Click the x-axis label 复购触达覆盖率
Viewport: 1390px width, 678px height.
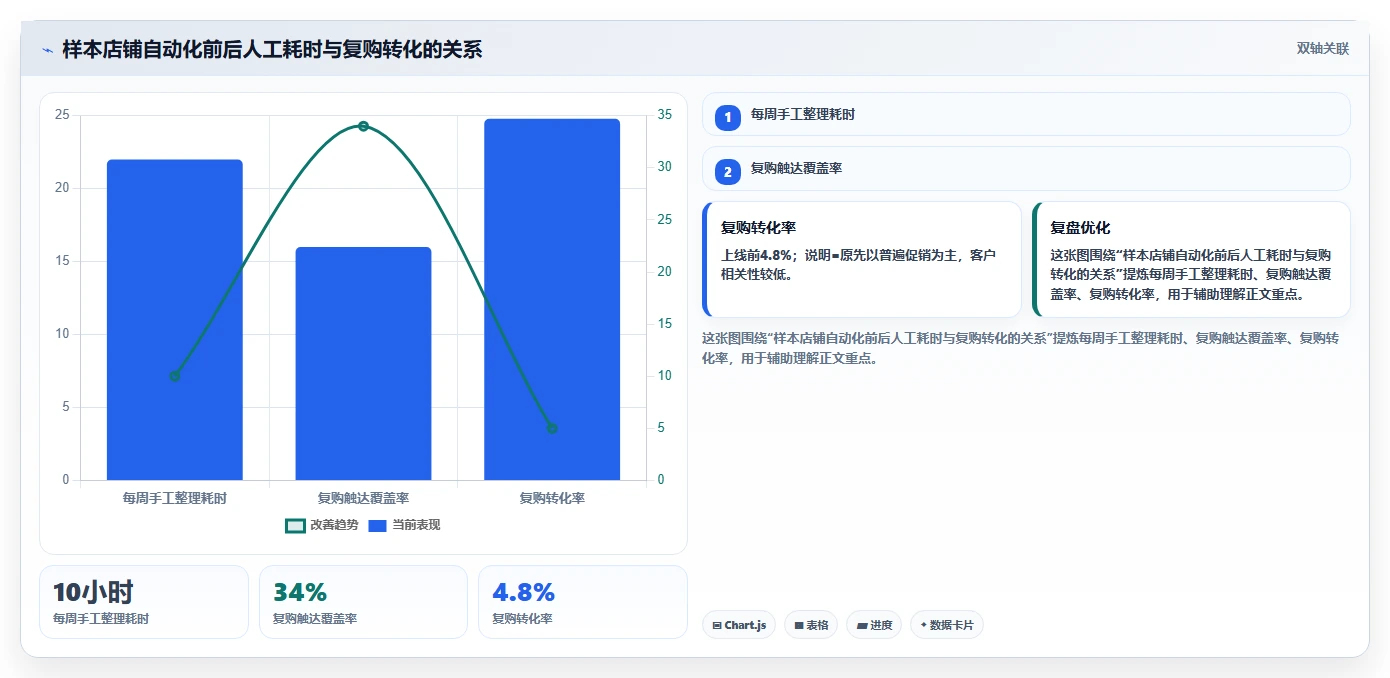[x=363, y=498]
